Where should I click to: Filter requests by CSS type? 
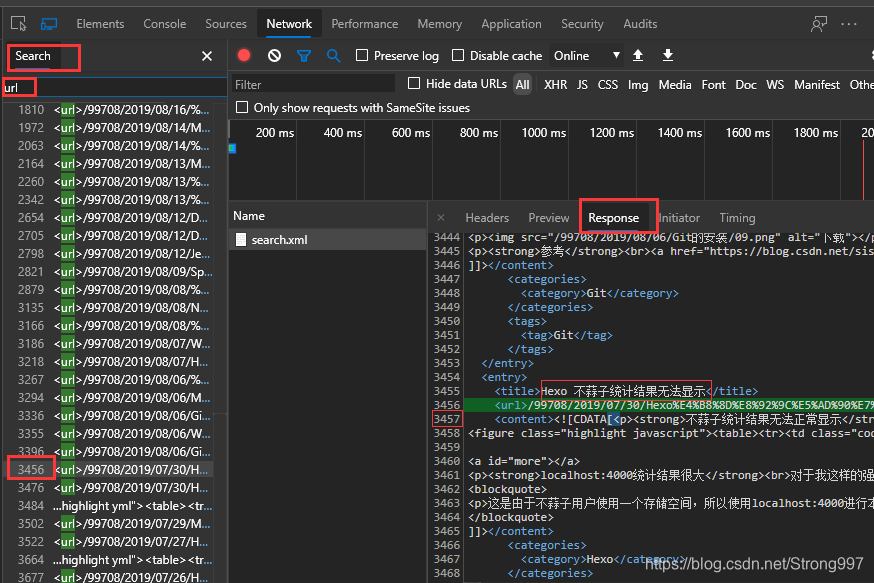tap(608, 85)
